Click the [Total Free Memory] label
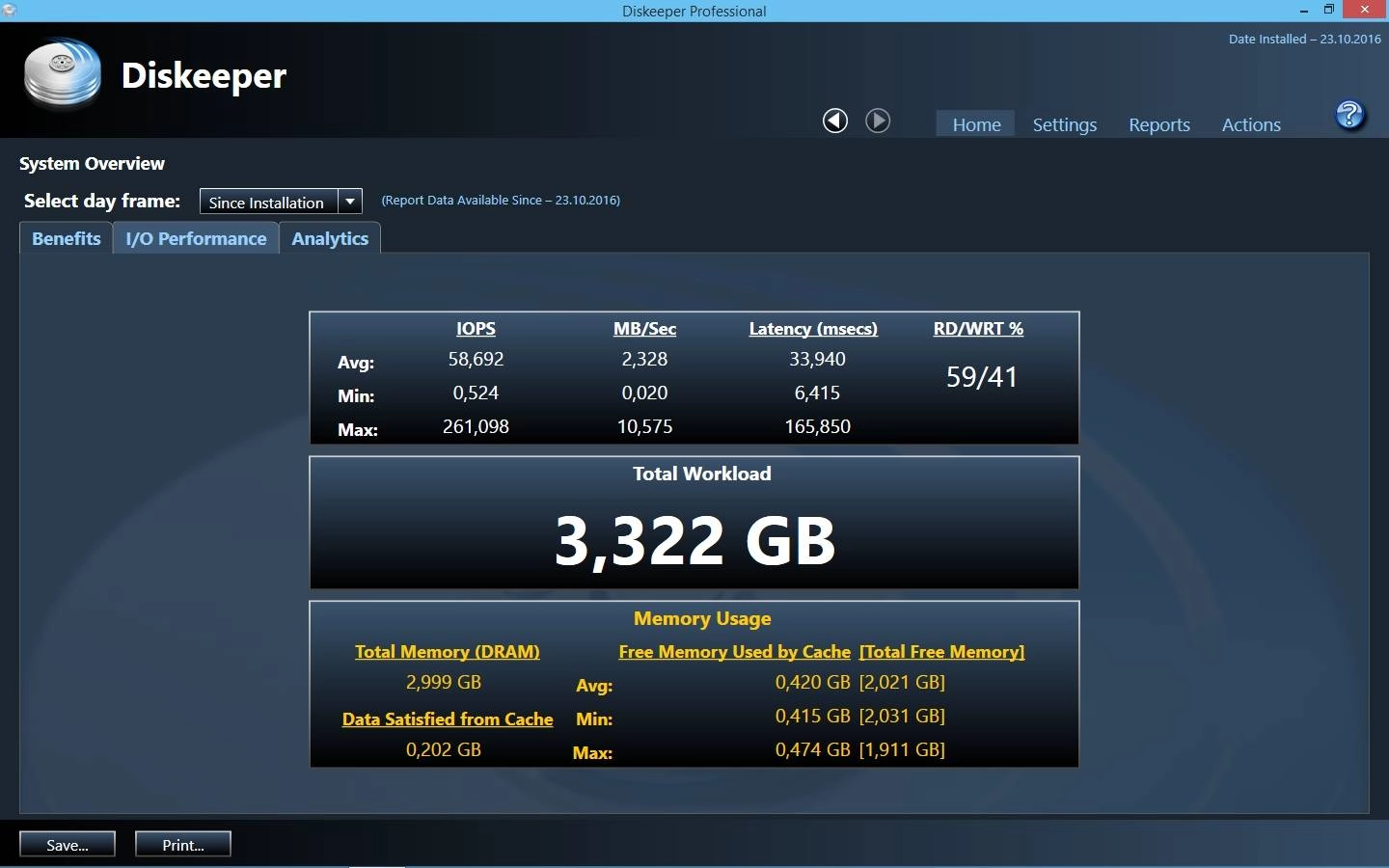The height and width of the screenshot is (868, 1389). click(x=941, y=652)
